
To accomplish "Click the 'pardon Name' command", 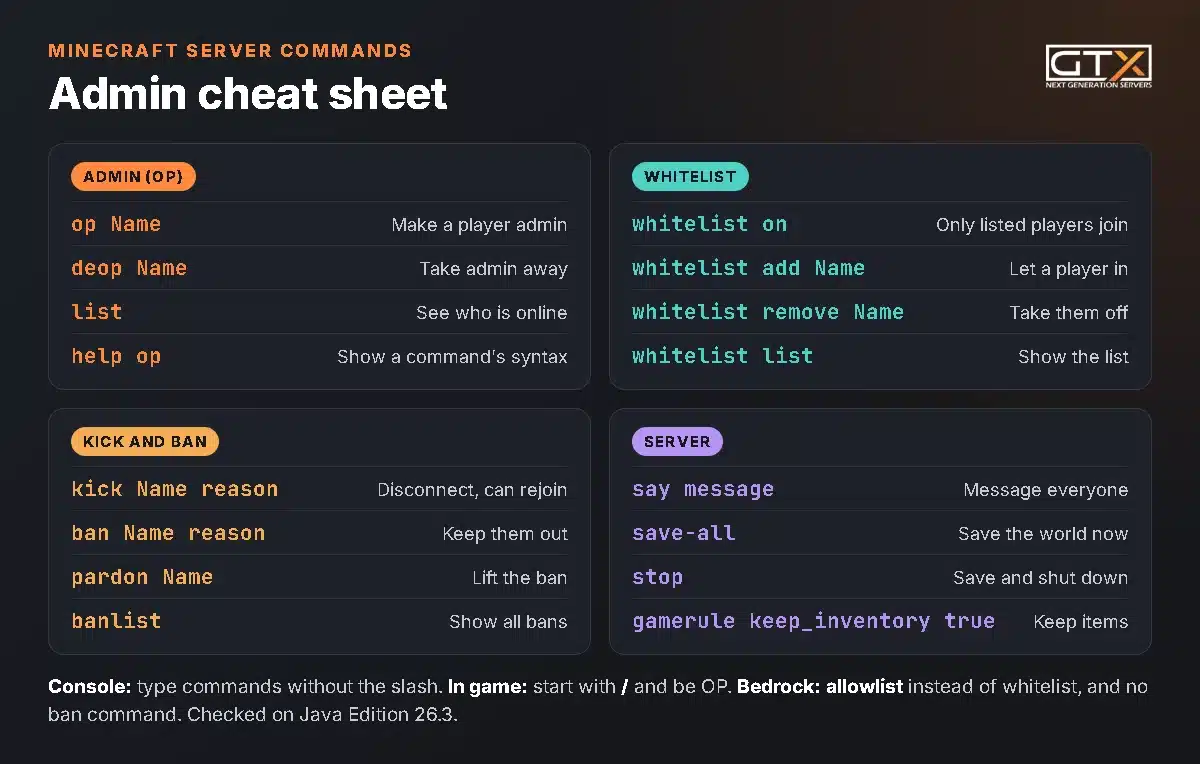I will pos(142,577).
